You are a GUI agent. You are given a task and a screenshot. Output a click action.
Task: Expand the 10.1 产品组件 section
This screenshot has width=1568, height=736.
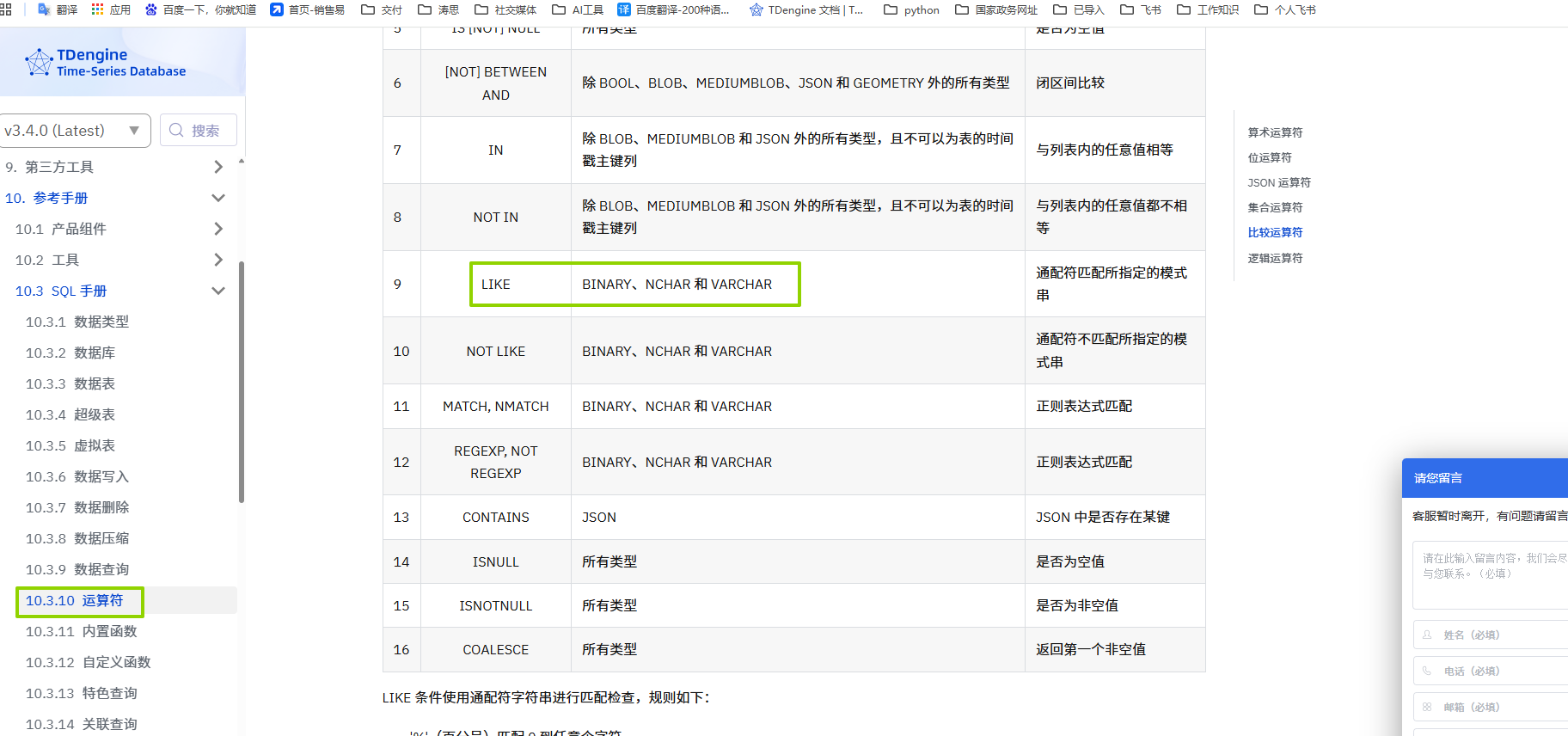click(x=217, y=229)
